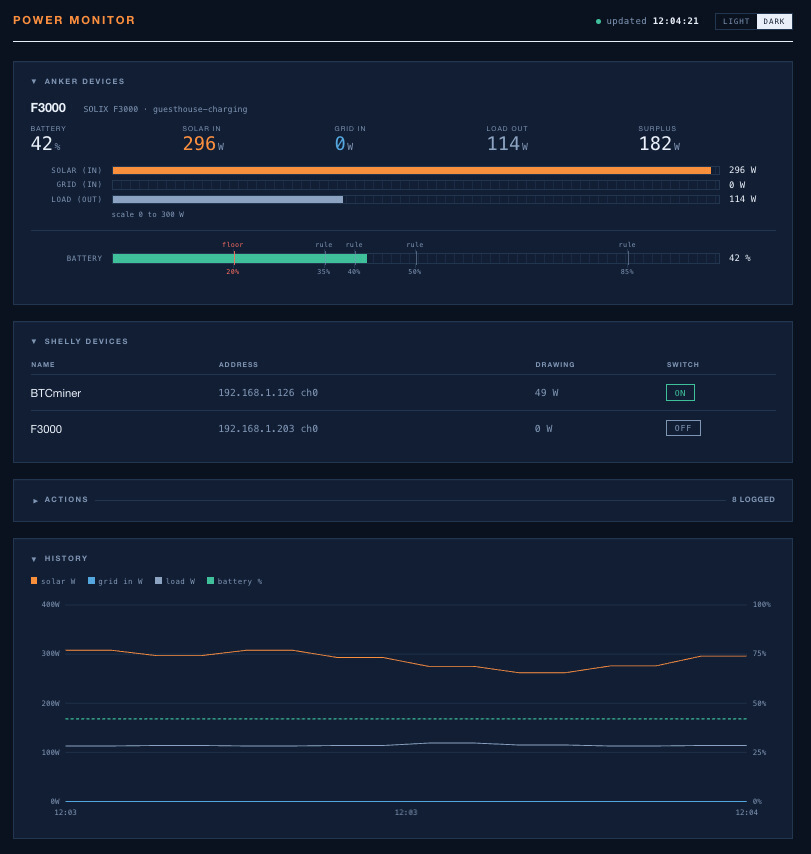Viewport: 811px width, 854px height.
Task: Click the 100% right axis label
Action: [x=761, y=605]
